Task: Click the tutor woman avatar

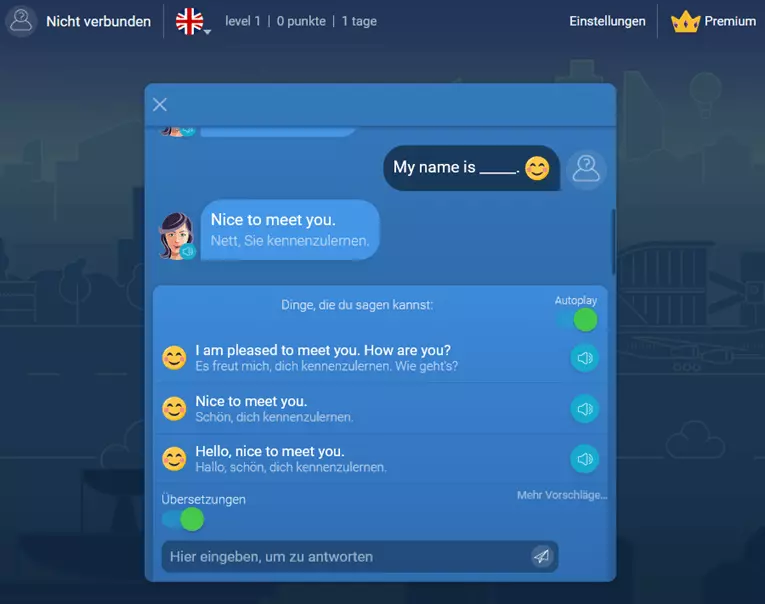Action: pyautogui.click(x=175, y=236)
